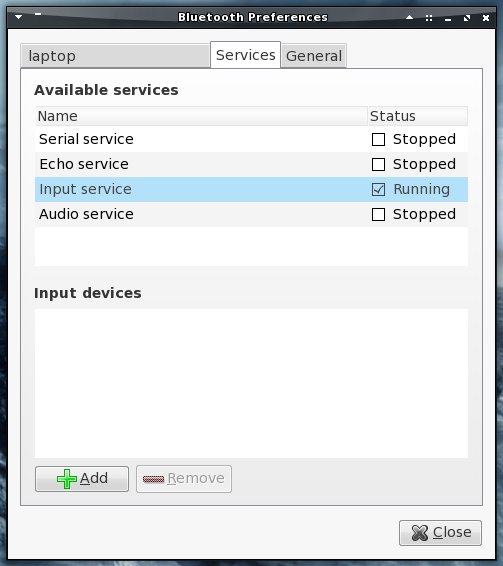Image resolution: width=503 pixels, height=566 pixels.
Task: Maximize the Bluetooth Preferences window
Action: point(467,18)
